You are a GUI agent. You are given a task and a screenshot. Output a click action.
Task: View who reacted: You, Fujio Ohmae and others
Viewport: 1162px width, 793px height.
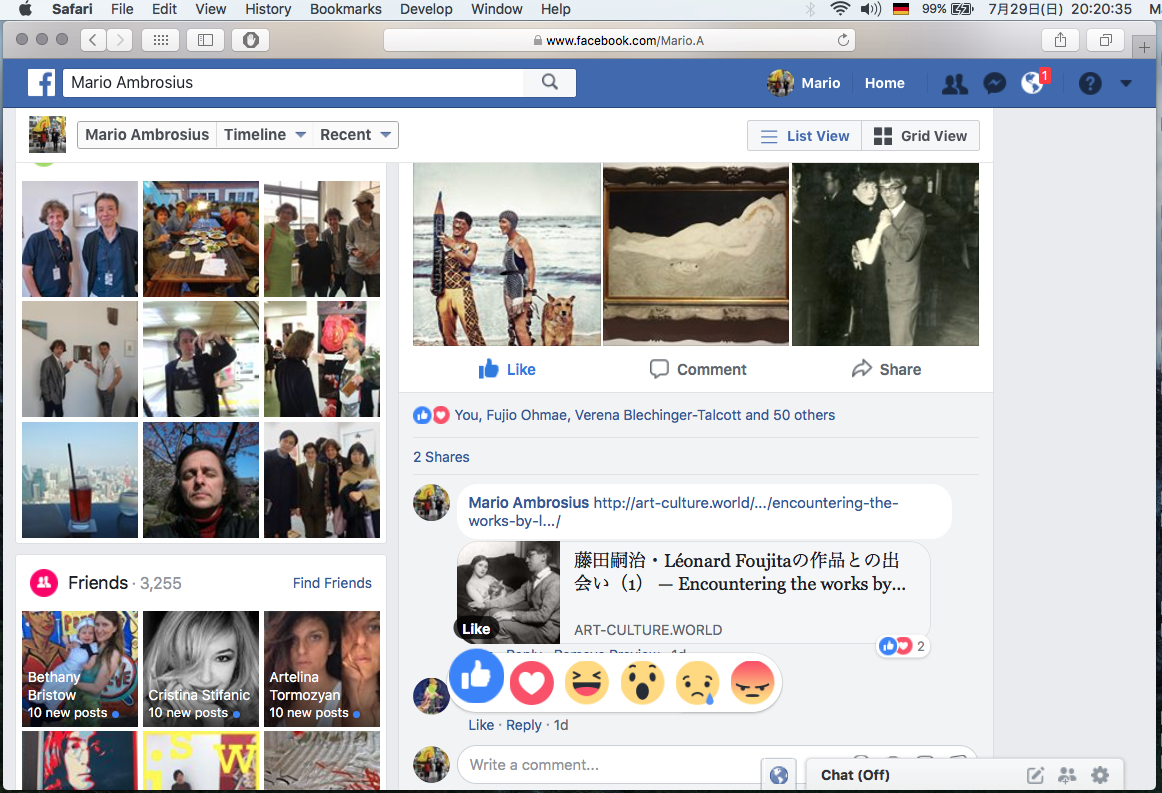pos(644,415)
